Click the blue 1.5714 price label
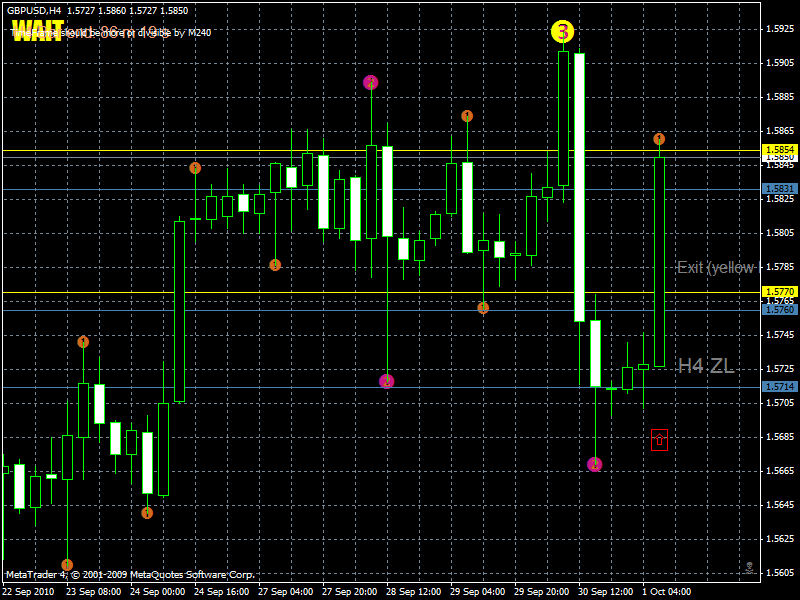The image size is (800, 600). coord(780,387)
